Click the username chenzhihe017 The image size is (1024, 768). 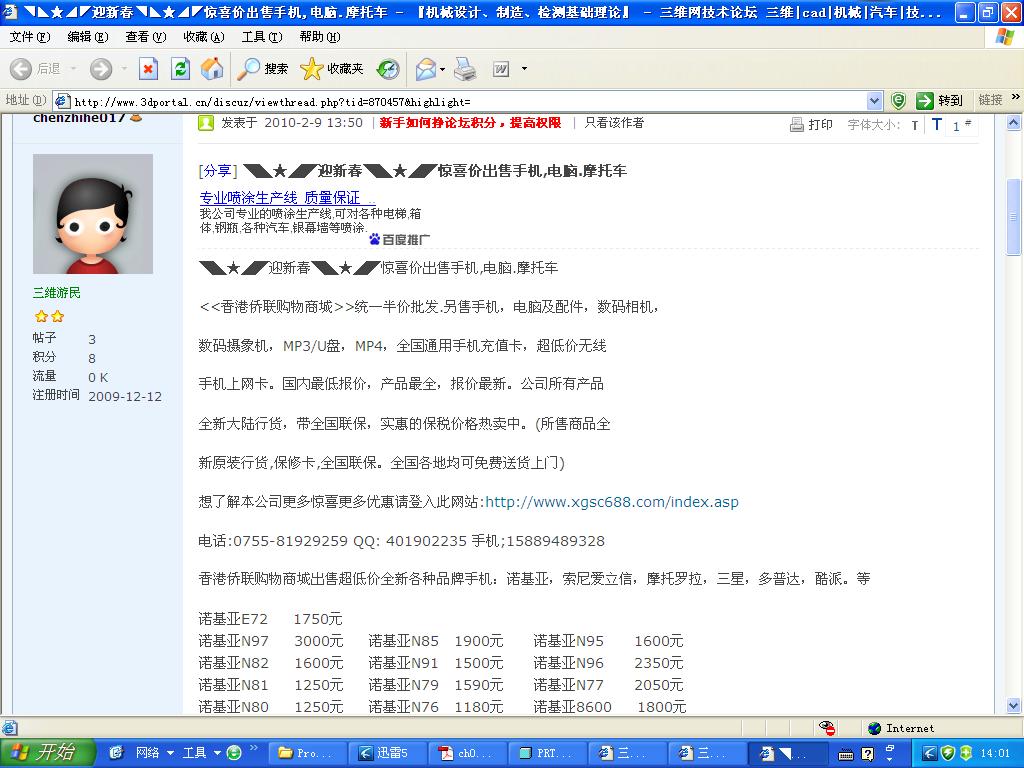(78, 118)
